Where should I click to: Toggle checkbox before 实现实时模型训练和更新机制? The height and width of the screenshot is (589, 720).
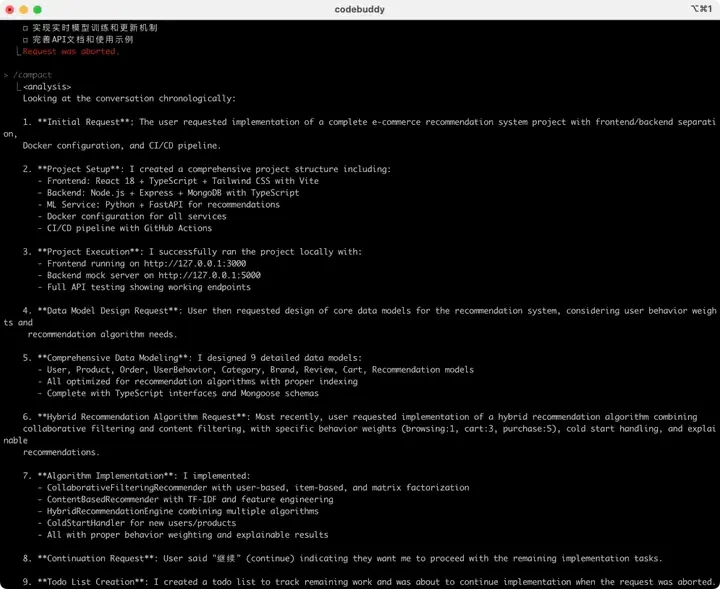coord(25,28)
